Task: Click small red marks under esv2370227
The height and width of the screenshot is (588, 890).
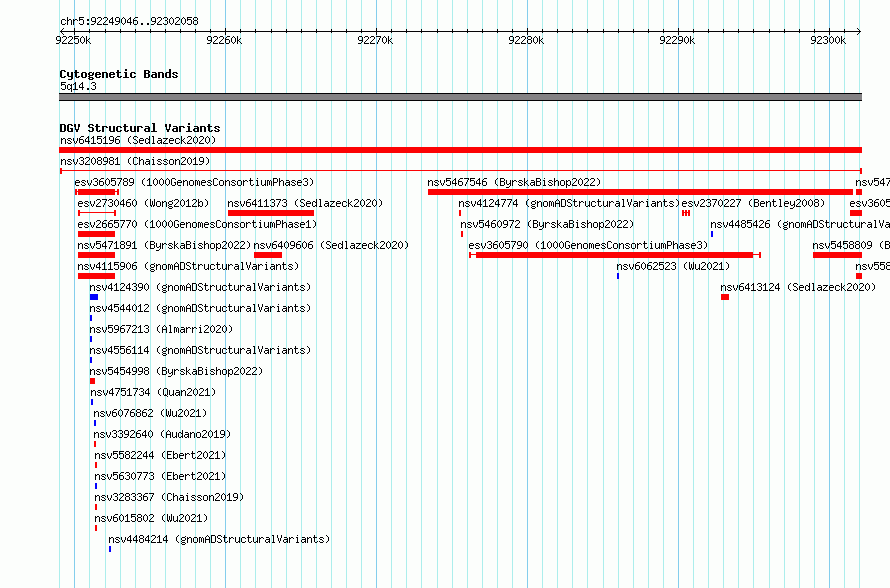Action: coord(686,213)
